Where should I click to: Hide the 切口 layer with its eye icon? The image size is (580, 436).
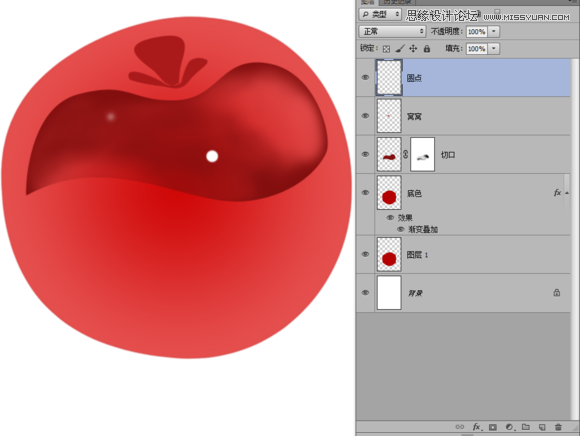365,154
